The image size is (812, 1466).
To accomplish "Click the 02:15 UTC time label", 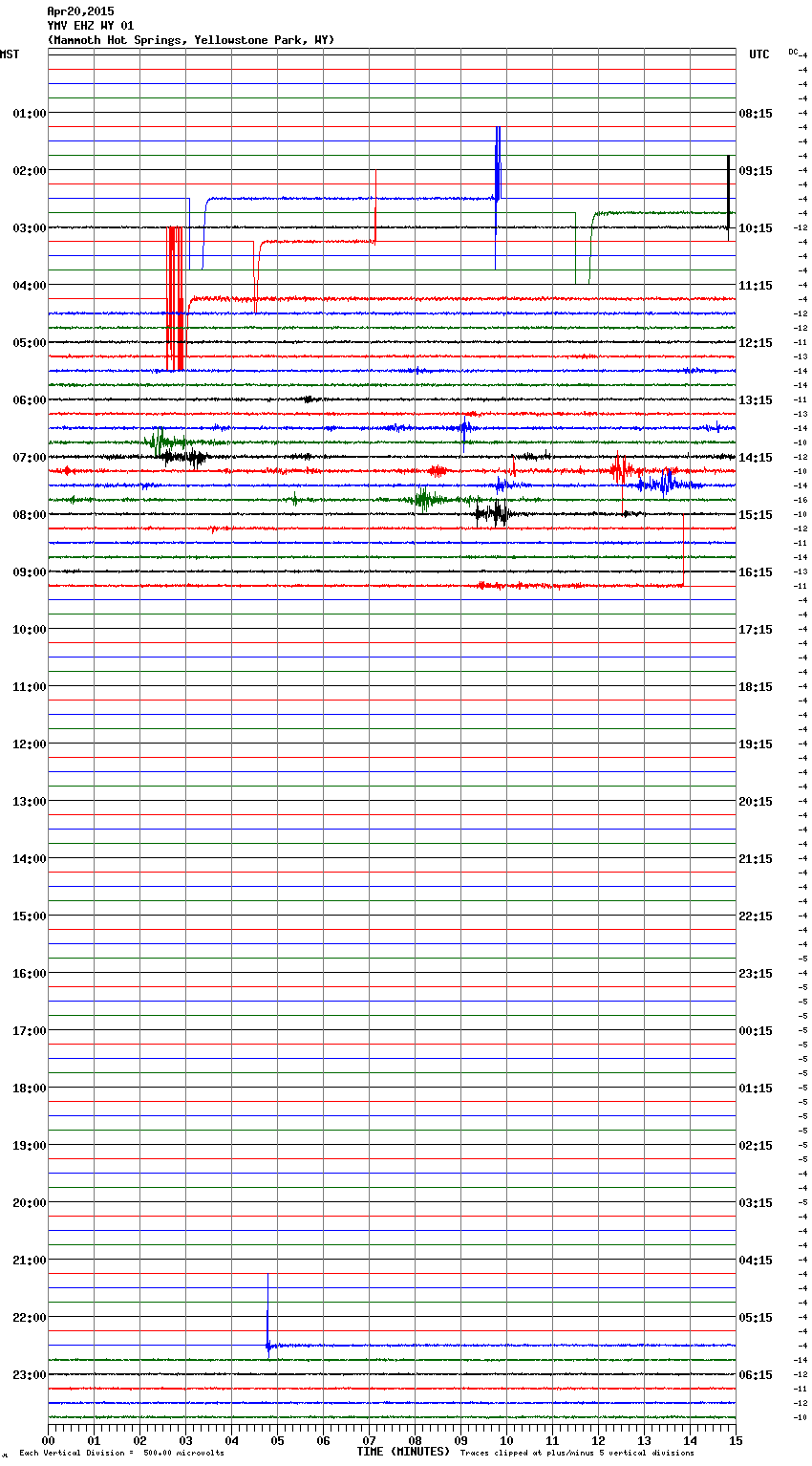I will 756,1145.
